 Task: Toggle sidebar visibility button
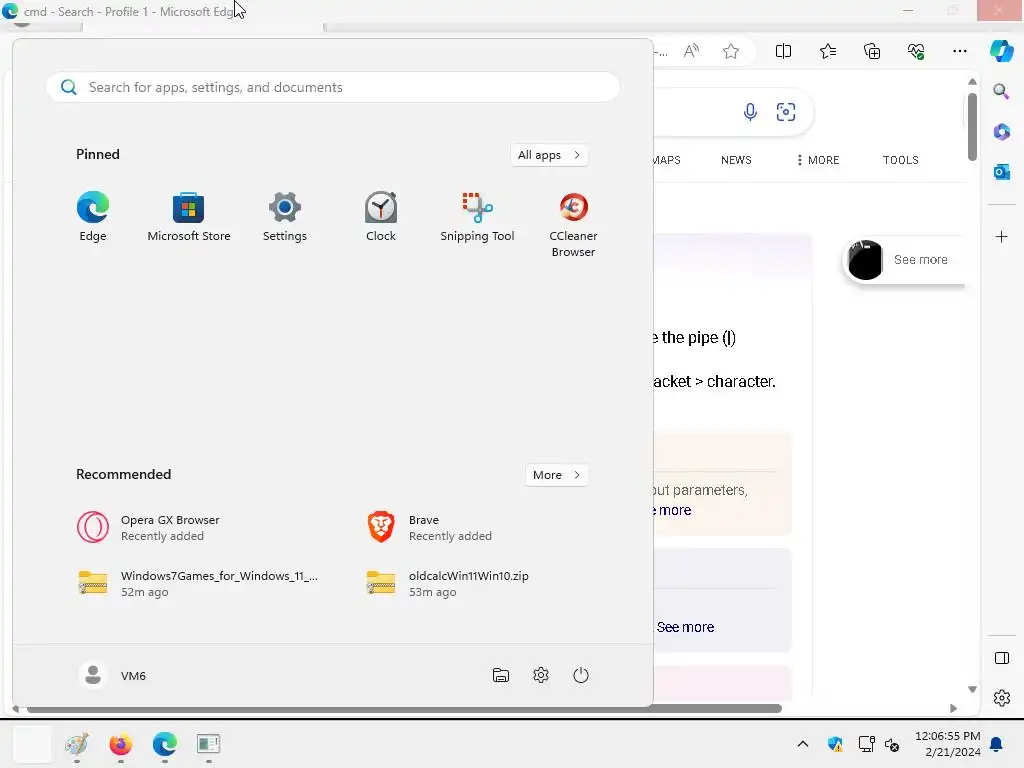click(1001, 658)
